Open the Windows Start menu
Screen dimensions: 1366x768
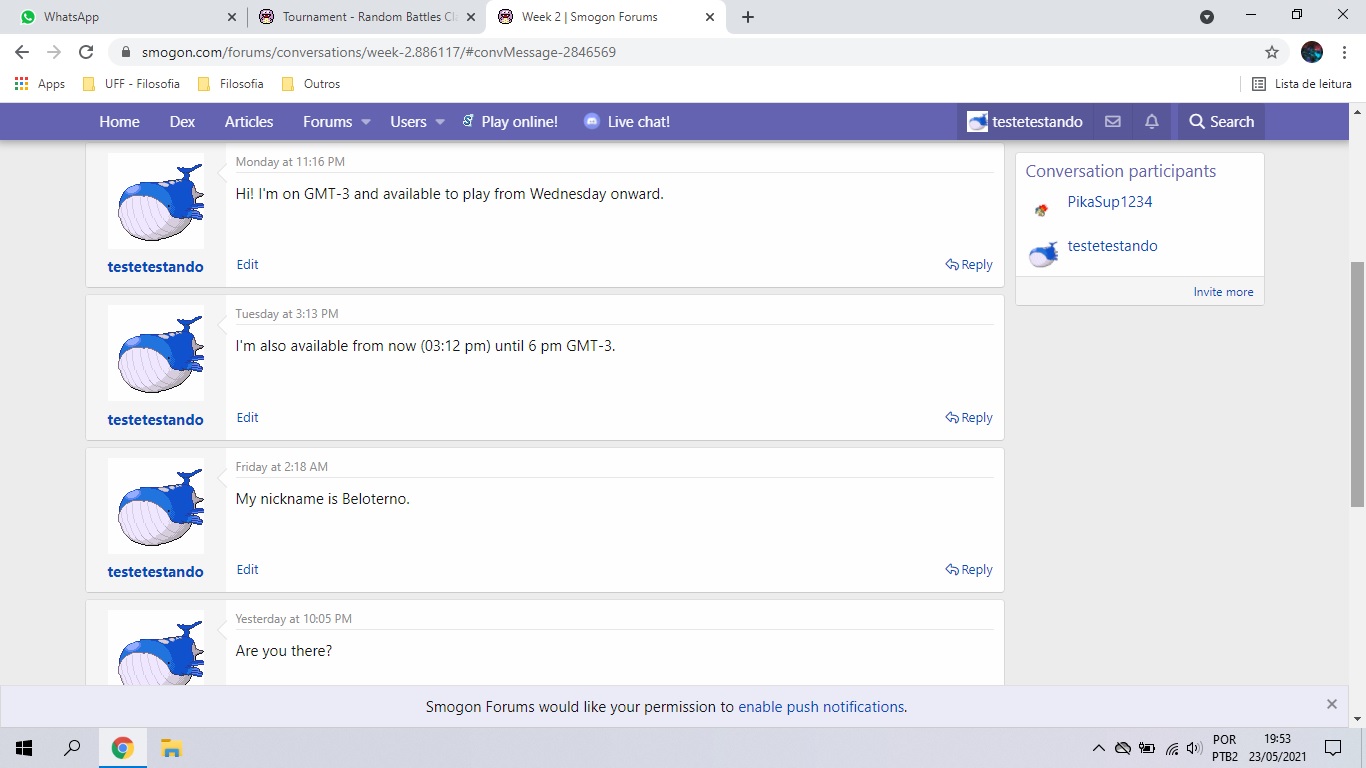[x=24, y=748]
